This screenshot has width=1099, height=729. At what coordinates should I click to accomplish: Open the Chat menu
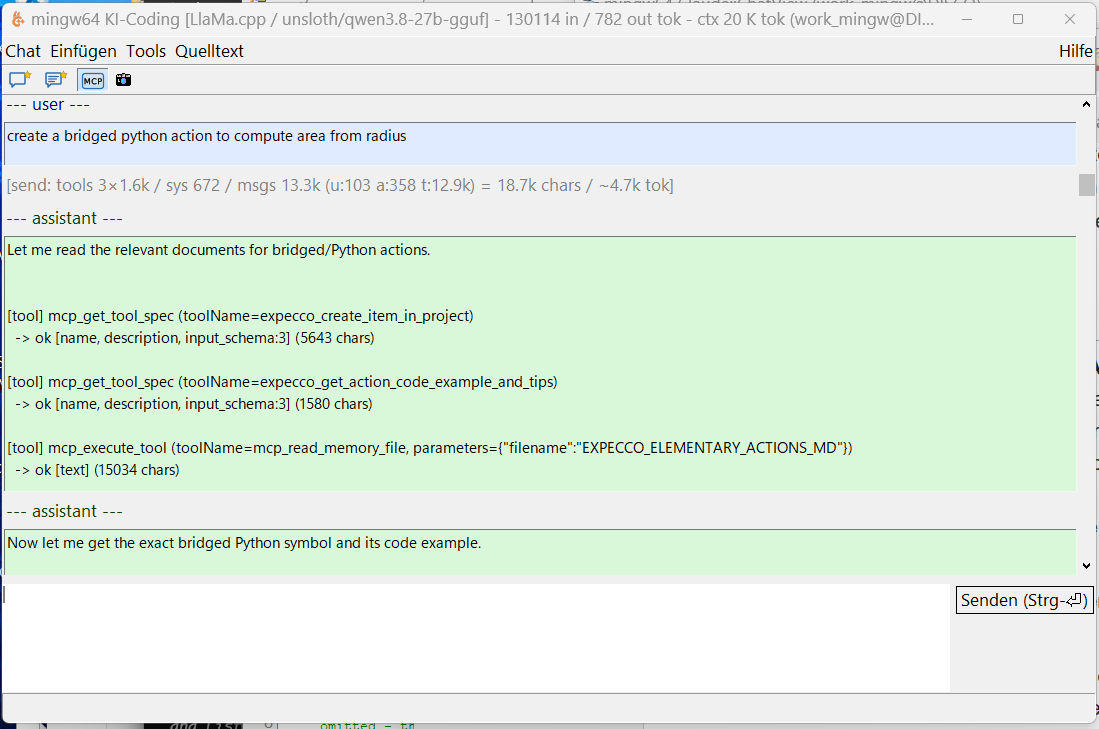[x=23, y=51]
